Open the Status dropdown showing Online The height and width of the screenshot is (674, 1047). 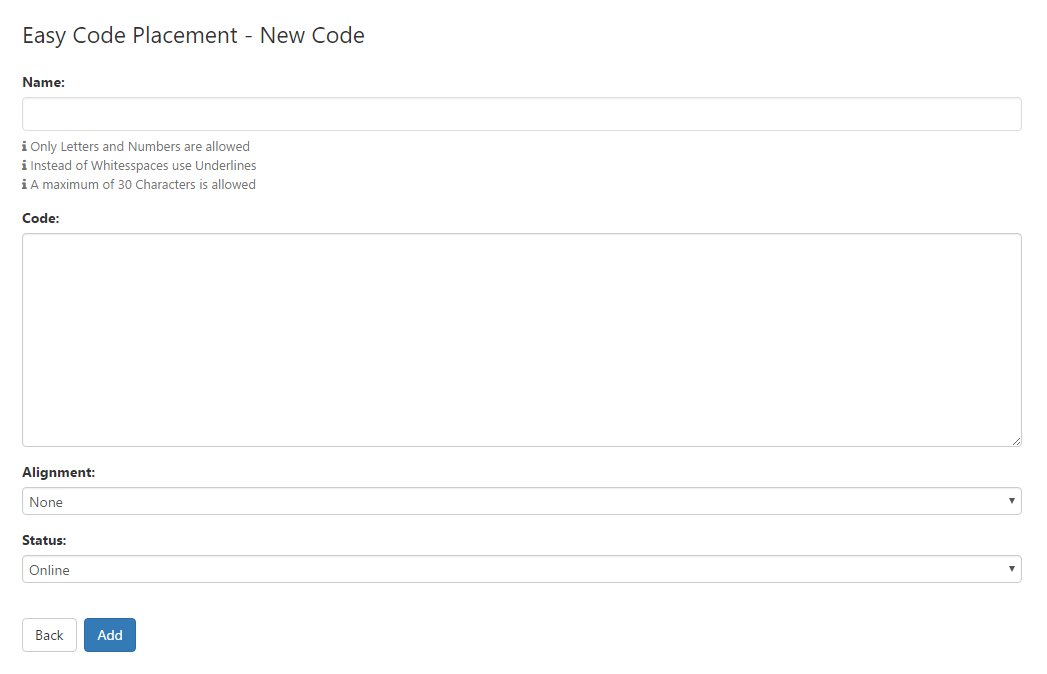coord(521,569)
